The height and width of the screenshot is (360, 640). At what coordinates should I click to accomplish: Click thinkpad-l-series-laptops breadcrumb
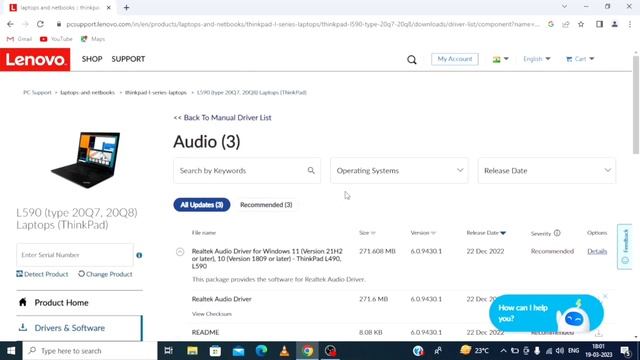click(156, 93)
